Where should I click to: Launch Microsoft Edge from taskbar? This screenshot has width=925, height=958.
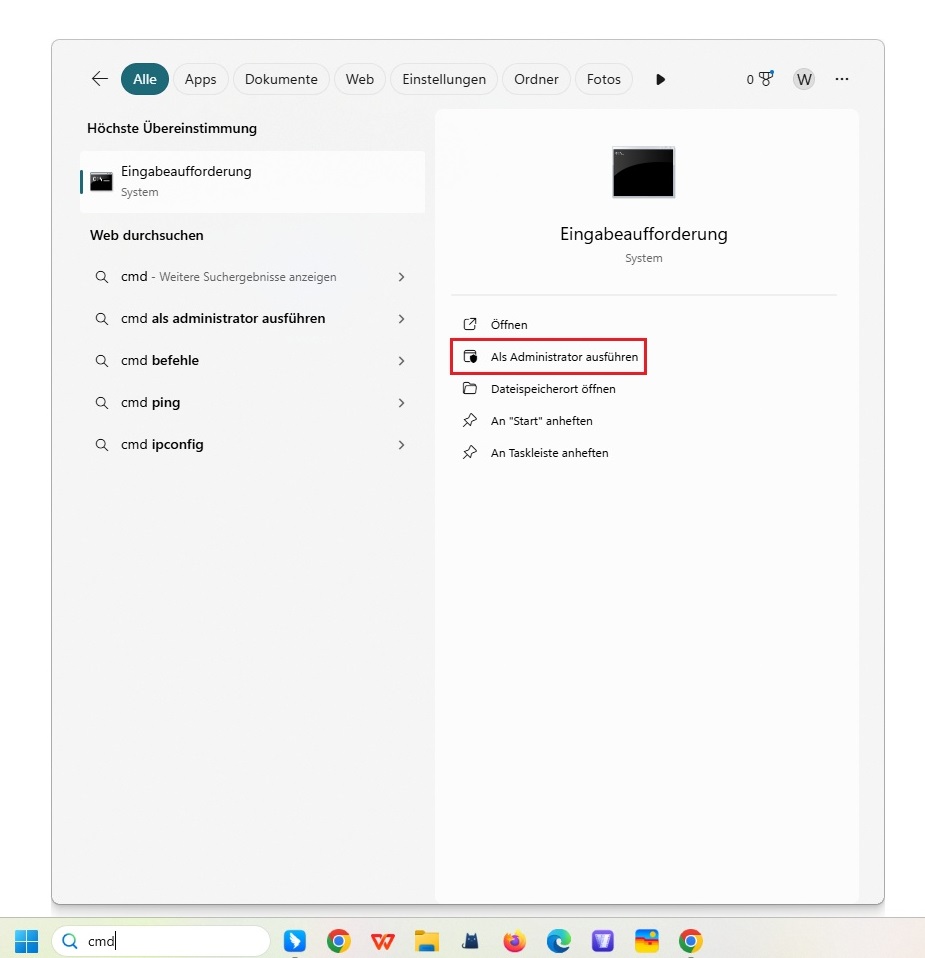(x=558, y=941)
